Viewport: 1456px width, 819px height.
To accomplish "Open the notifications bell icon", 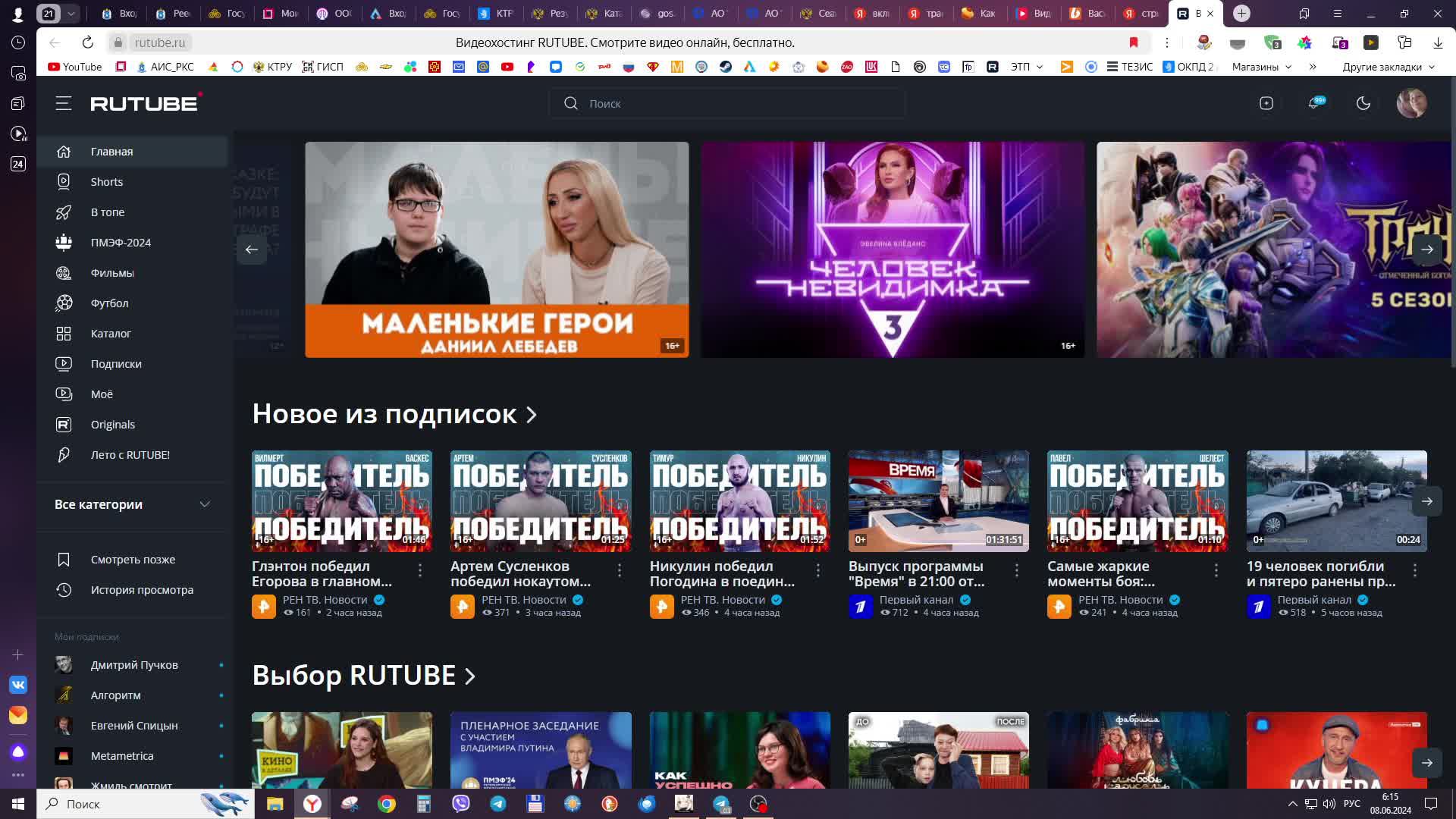I will [x=1314, y=103].
